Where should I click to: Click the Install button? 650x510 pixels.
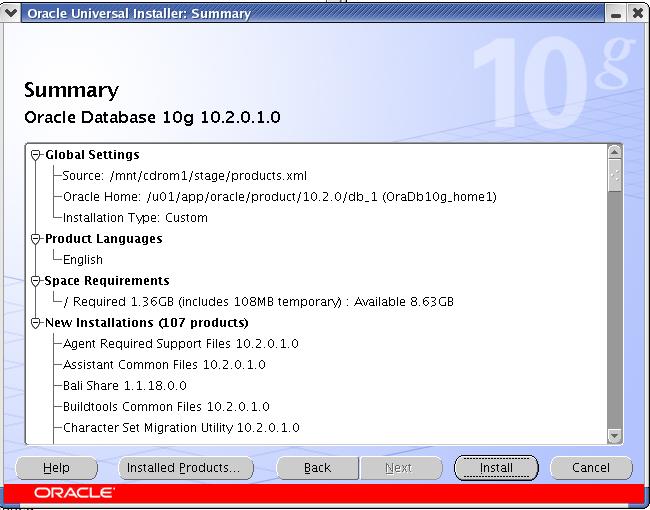tap(496, 468)
